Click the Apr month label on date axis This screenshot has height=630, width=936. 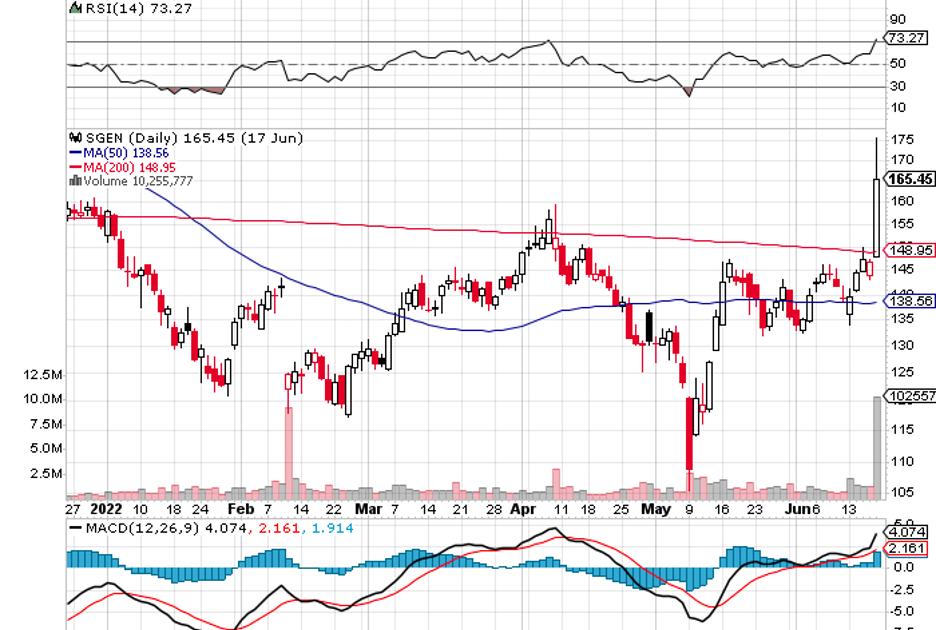pos(522,508)
